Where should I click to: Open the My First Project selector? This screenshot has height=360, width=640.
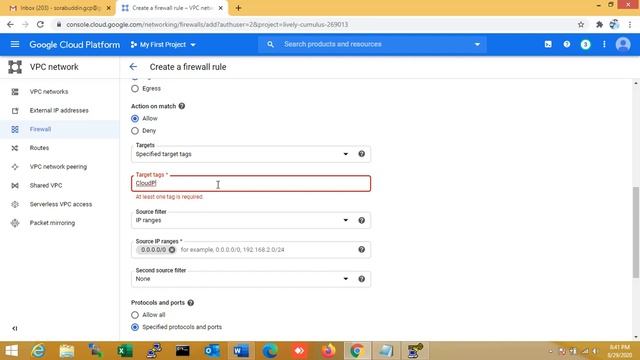[163, 44]
